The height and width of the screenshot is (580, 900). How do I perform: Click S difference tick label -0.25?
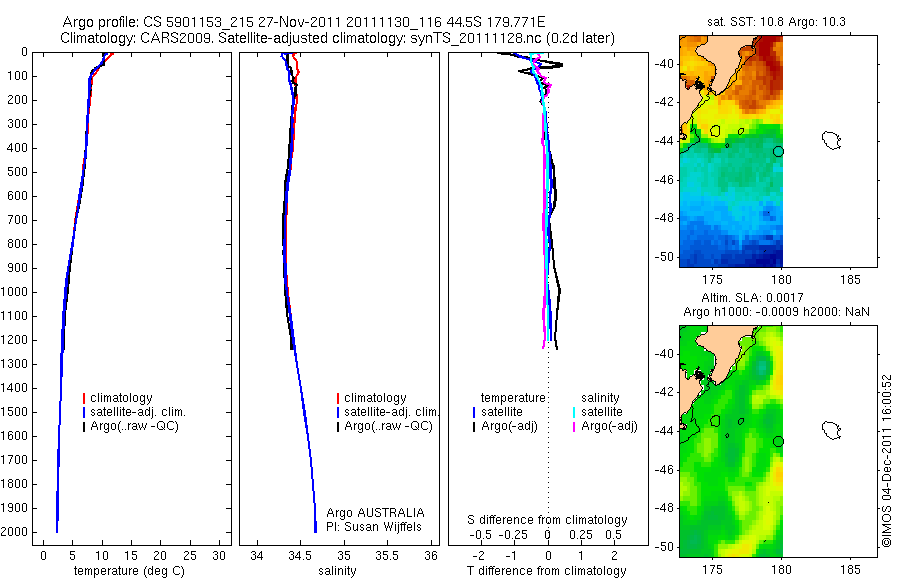[513, 535]
